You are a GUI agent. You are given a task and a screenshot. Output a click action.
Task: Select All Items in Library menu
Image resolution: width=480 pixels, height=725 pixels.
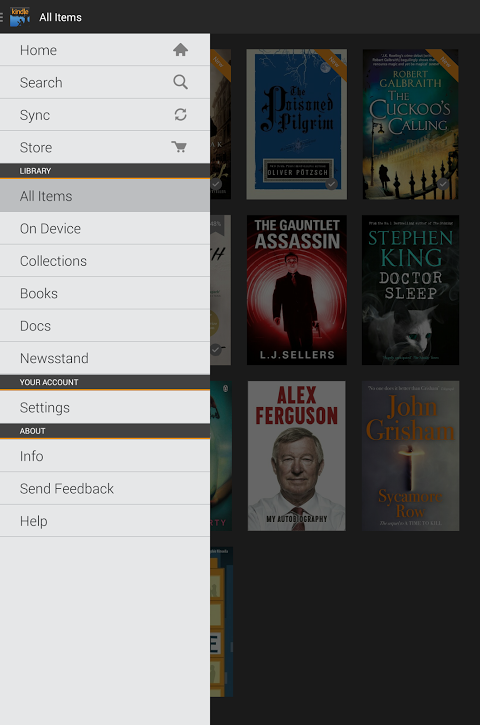[105, 196]
